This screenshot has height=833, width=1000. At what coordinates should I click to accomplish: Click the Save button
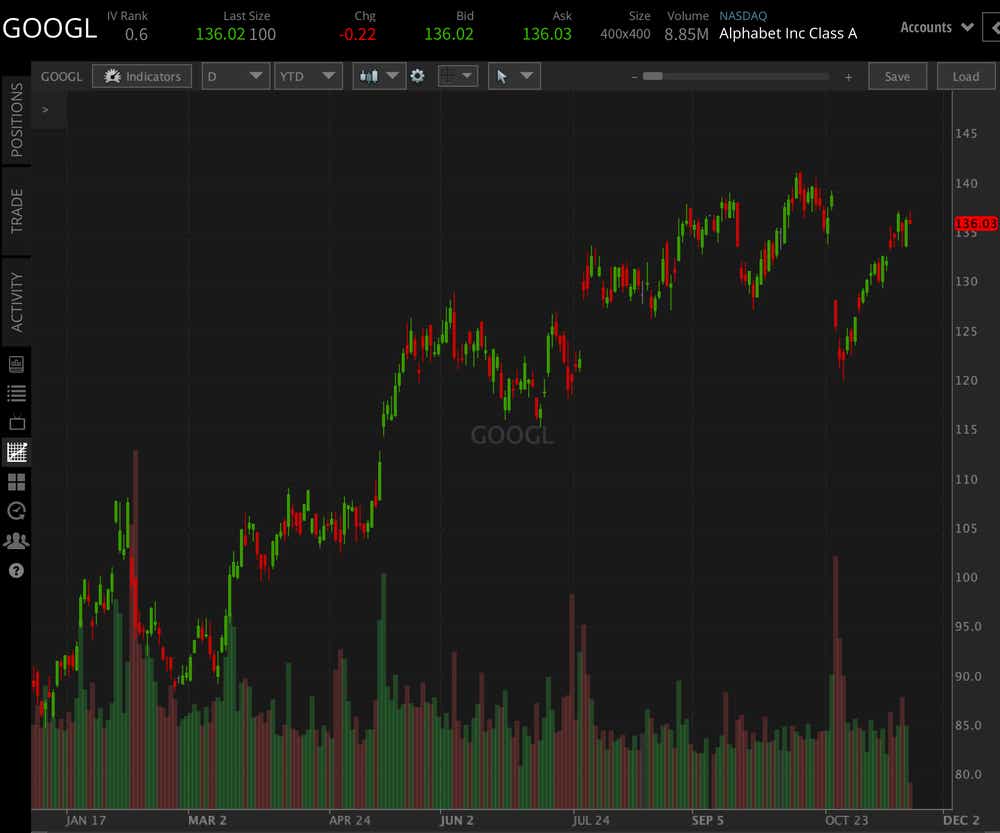click(x=897, y=77)
